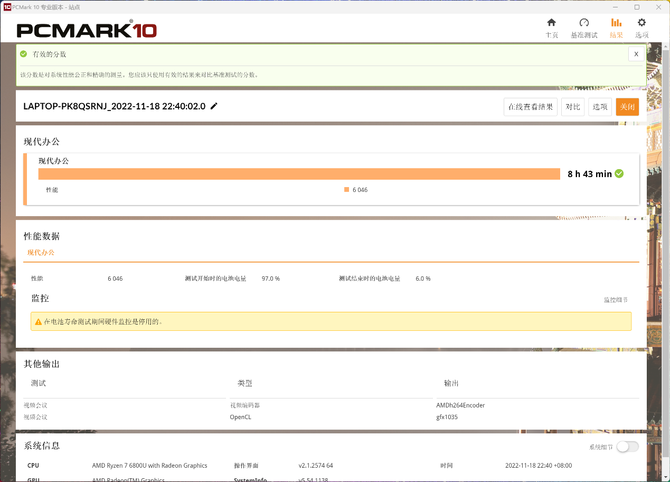Open the Options (选项) gear icon
This screenshot has height=482, width=670.
[642, 26]
